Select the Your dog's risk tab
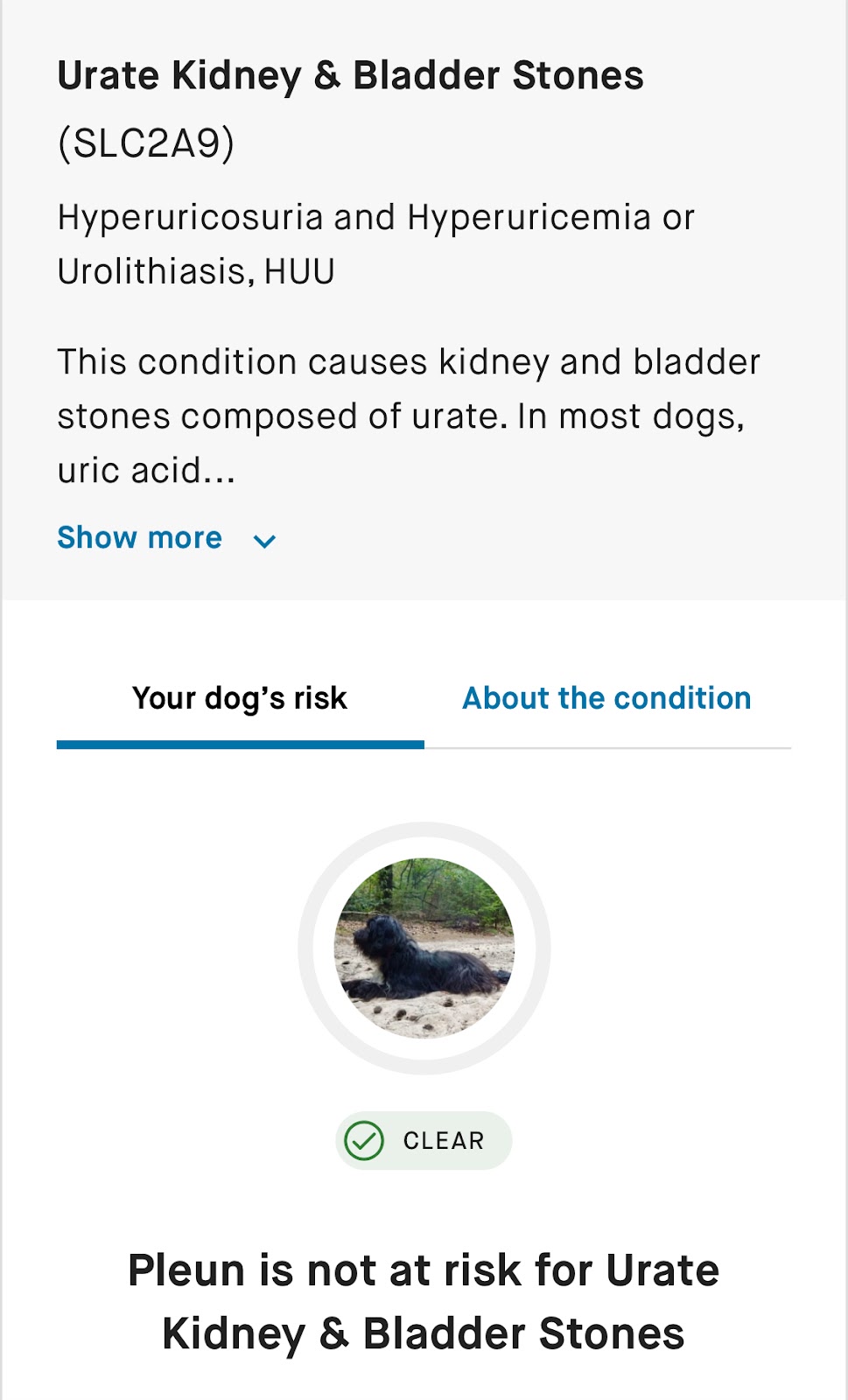This screenshot has width=848, height=1400. (240, 698)
